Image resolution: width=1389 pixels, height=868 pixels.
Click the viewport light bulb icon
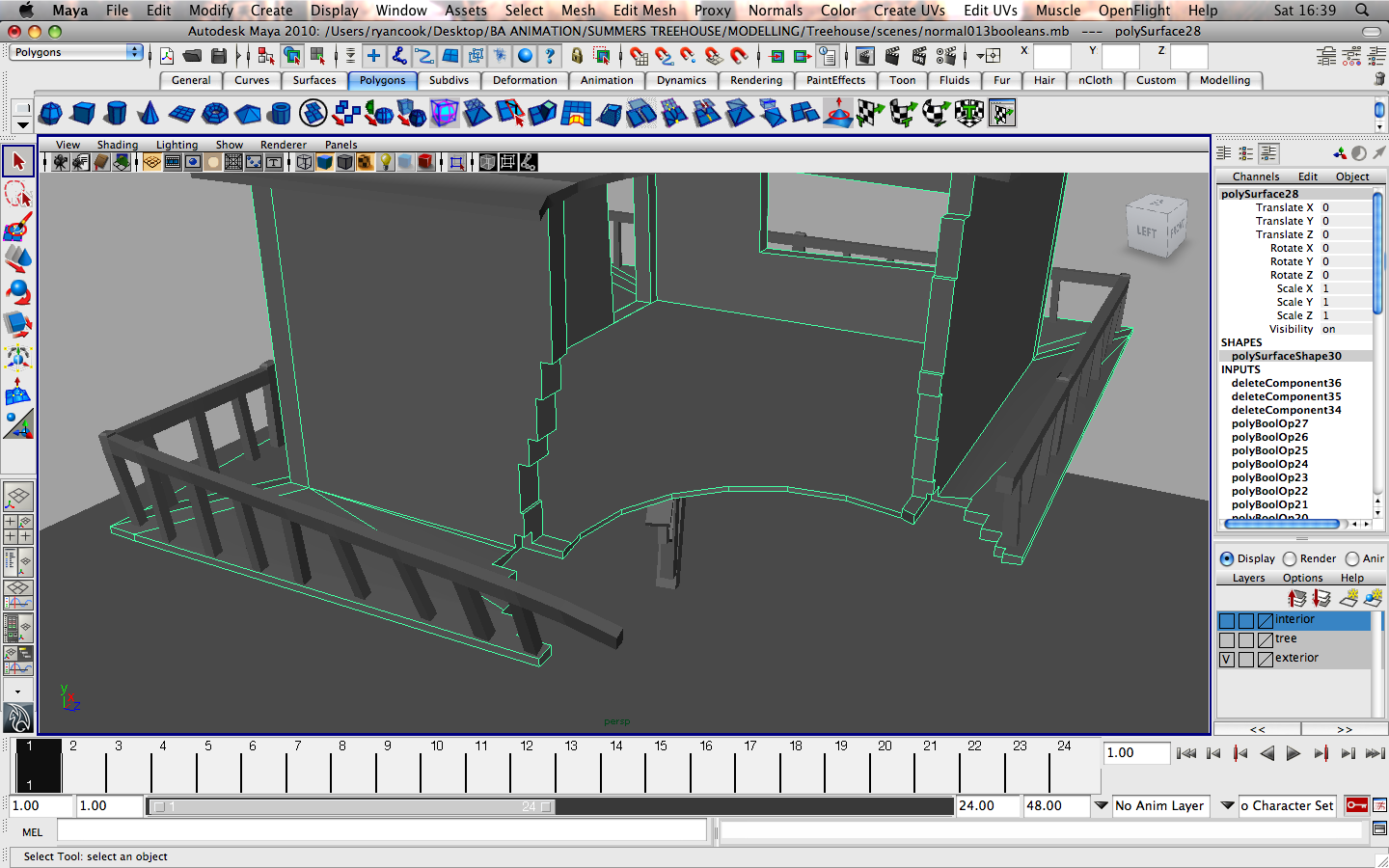point(385,162)
